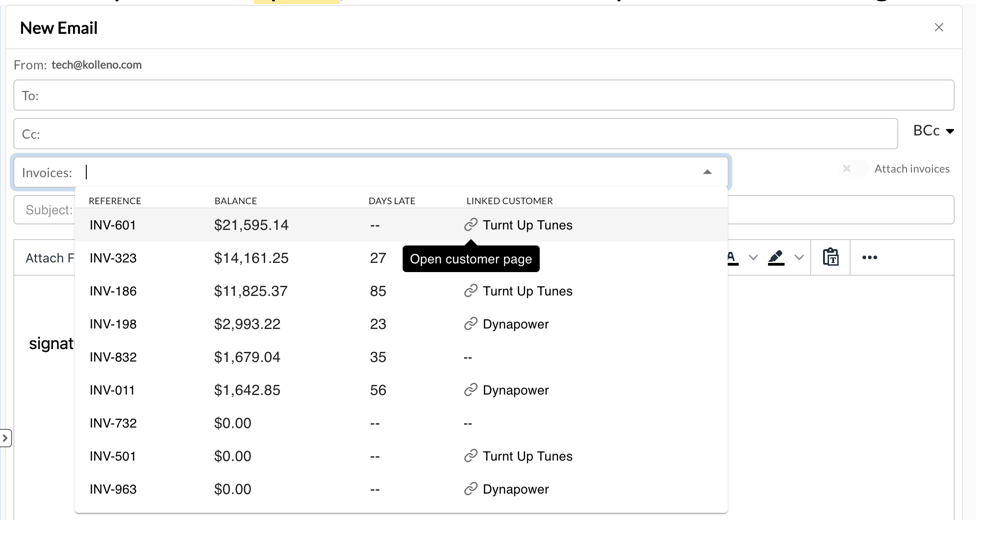Image resolution: width=994 pixels, height=542 pixels.
Task: Click link icon in INV-186 row
Action: pos(470,291)
